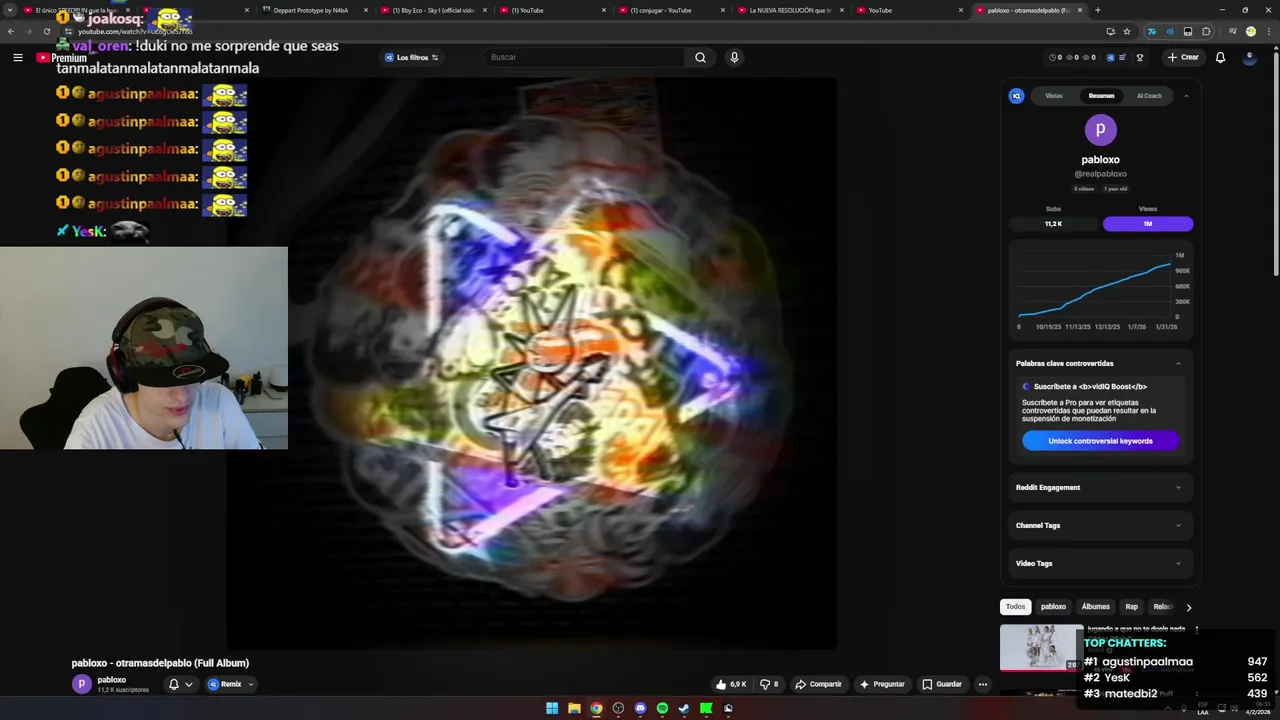Image resolution: width=1280 pixels, height=720 pixels.
Task: Open the account avatar menu
Action: (x=1249, y=57)
